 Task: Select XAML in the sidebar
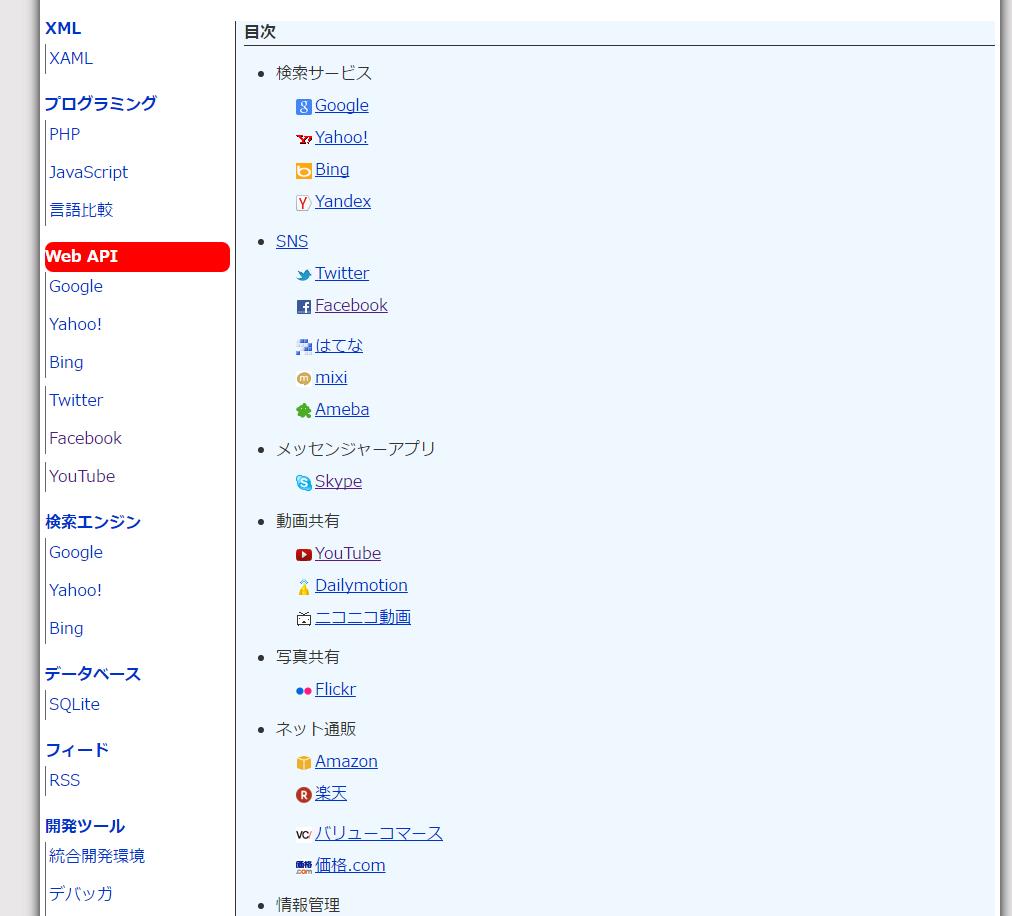click(x=71, y=59)
